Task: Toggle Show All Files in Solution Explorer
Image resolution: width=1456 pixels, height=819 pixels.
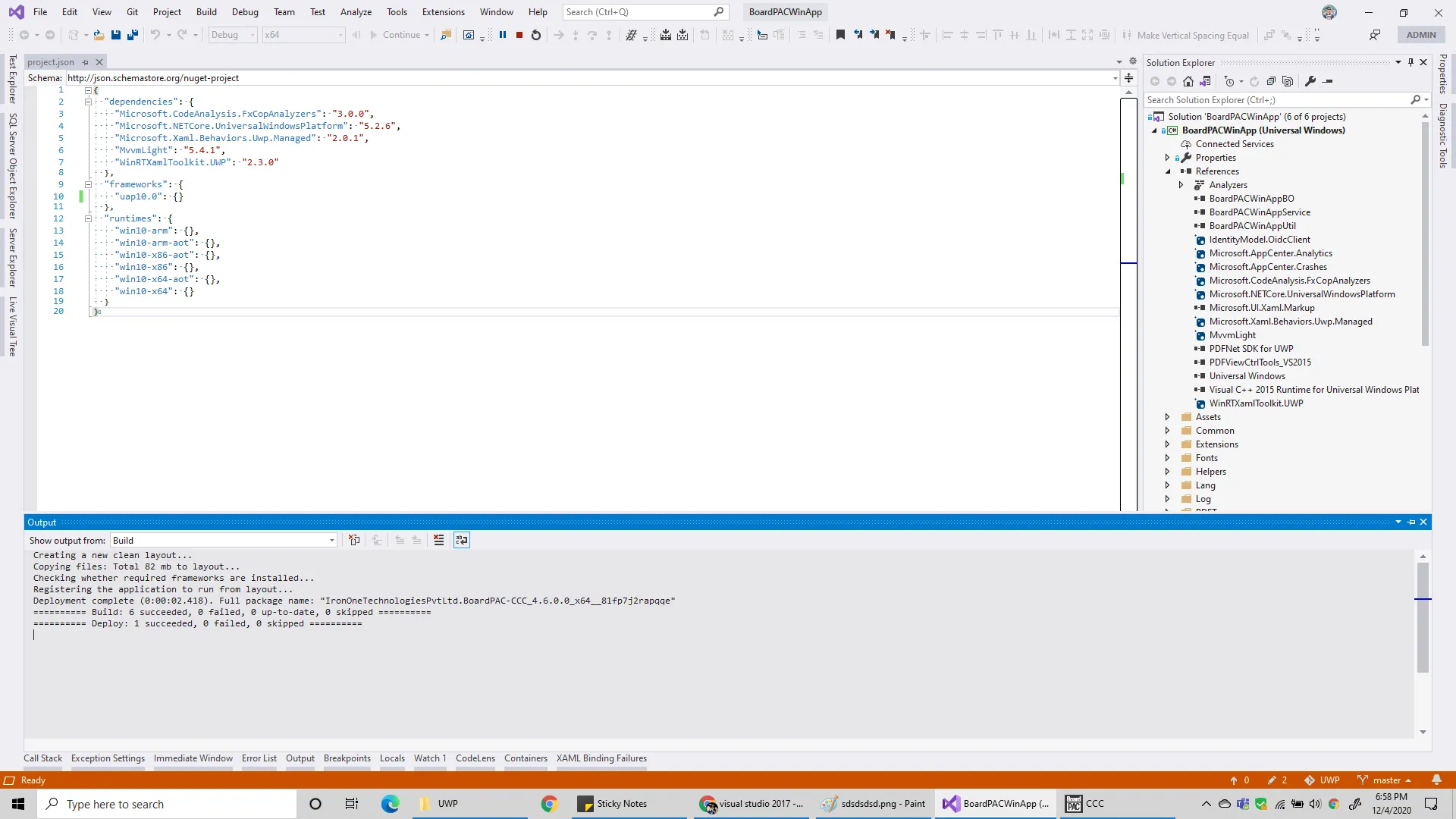Action: tap(1288, 81)
